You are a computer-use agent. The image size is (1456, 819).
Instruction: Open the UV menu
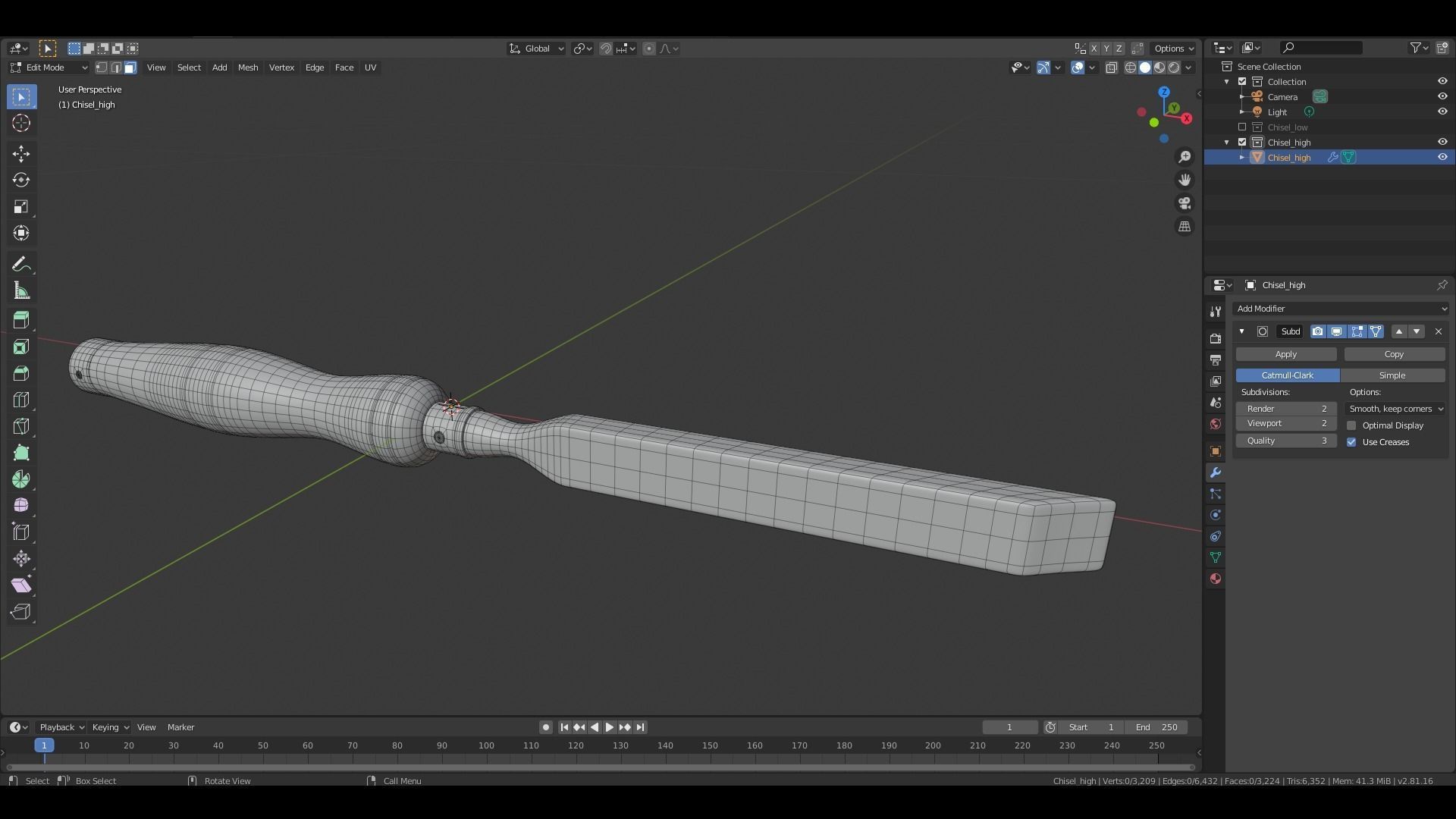(370, 67)
